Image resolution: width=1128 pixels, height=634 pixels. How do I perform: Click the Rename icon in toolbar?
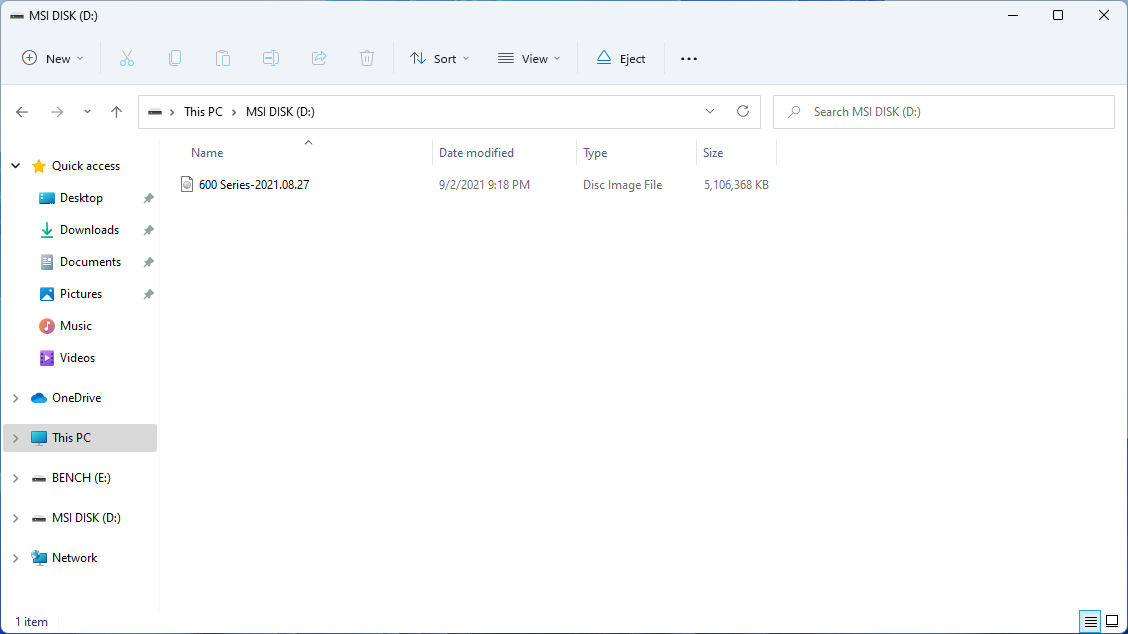coord(270,58)
